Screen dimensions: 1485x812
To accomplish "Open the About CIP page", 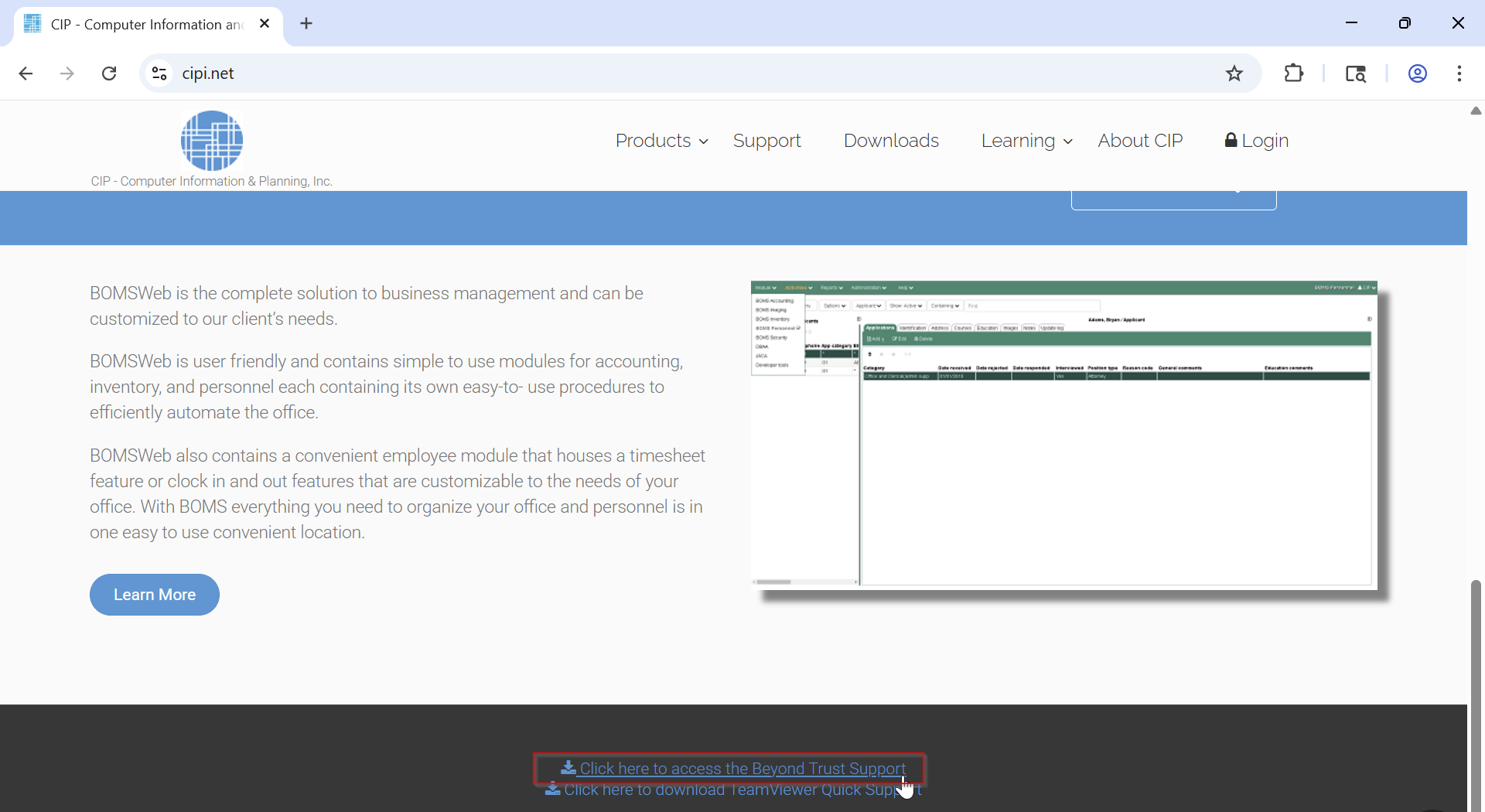I will click(x=1140, y=141).
